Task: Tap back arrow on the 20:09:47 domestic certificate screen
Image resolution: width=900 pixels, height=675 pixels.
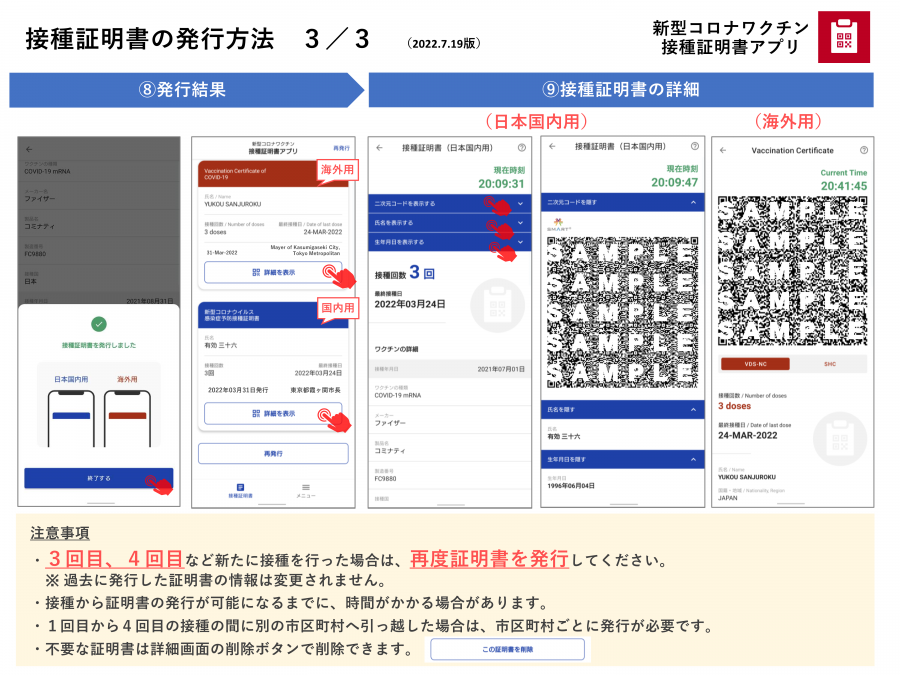Action: point(552,148)
